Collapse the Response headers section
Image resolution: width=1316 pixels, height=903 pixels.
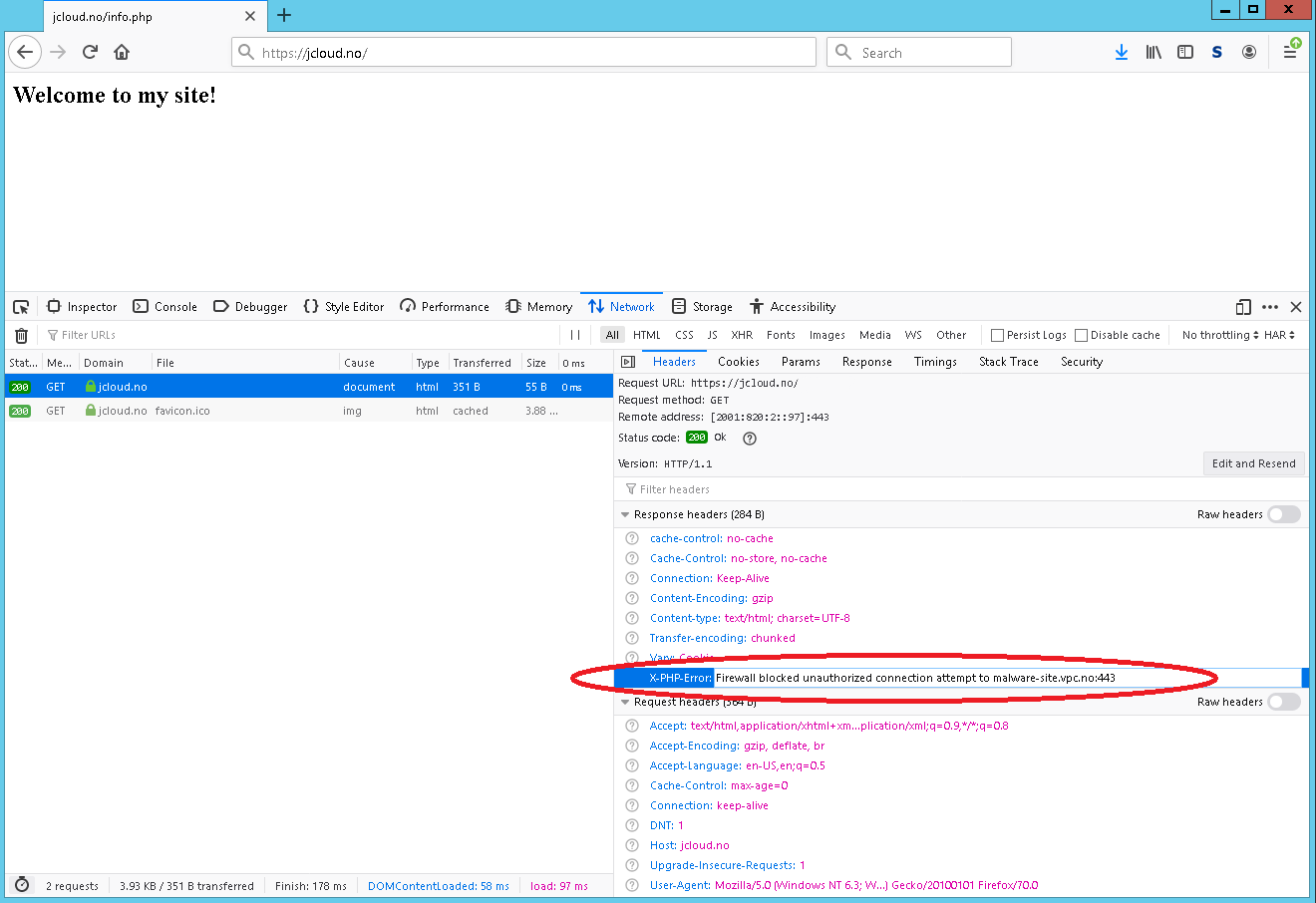(625, 514)
